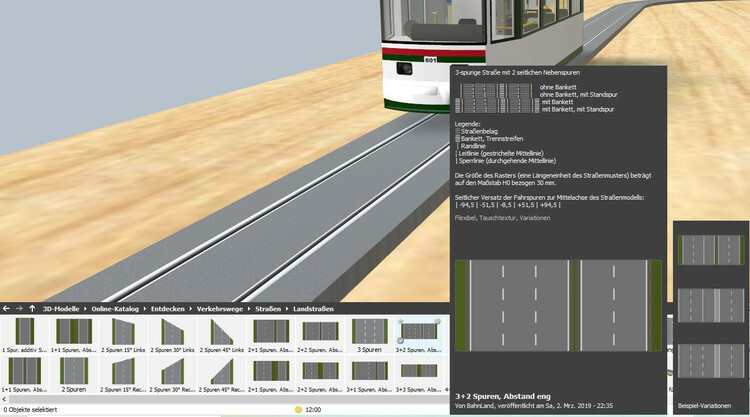
Task: Select the top Beispiel-Variationen road preview
Action: pyautogui.click(x=709, y=249)
